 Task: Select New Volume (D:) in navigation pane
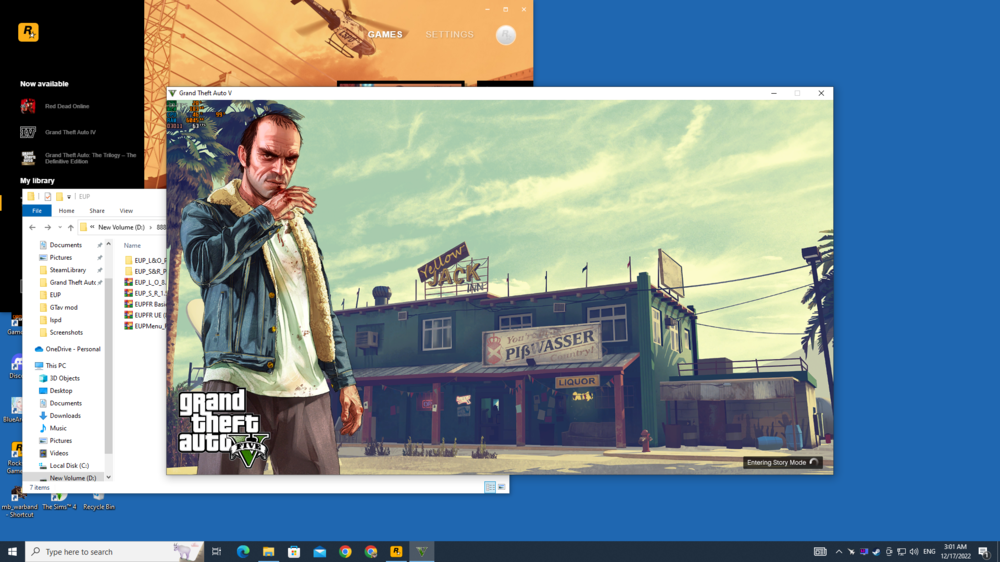tap(73, 478)
